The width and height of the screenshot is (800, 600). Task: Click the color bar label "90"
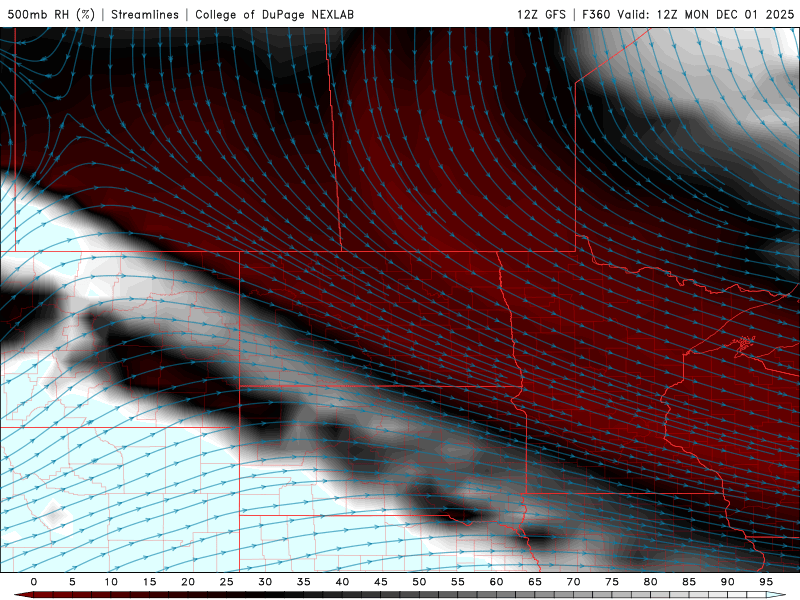(x=727, y=582)
